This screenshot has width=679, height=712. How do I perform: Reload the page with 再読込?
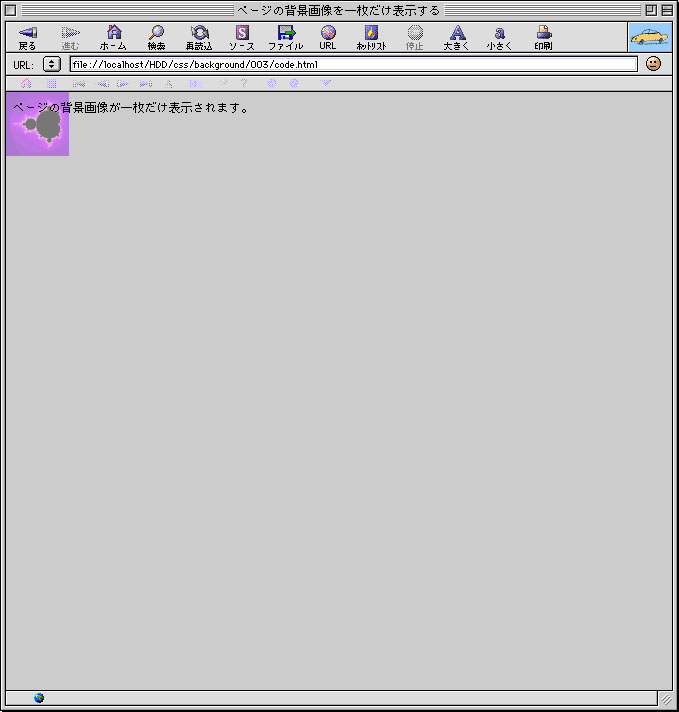[x=199, y=38]
